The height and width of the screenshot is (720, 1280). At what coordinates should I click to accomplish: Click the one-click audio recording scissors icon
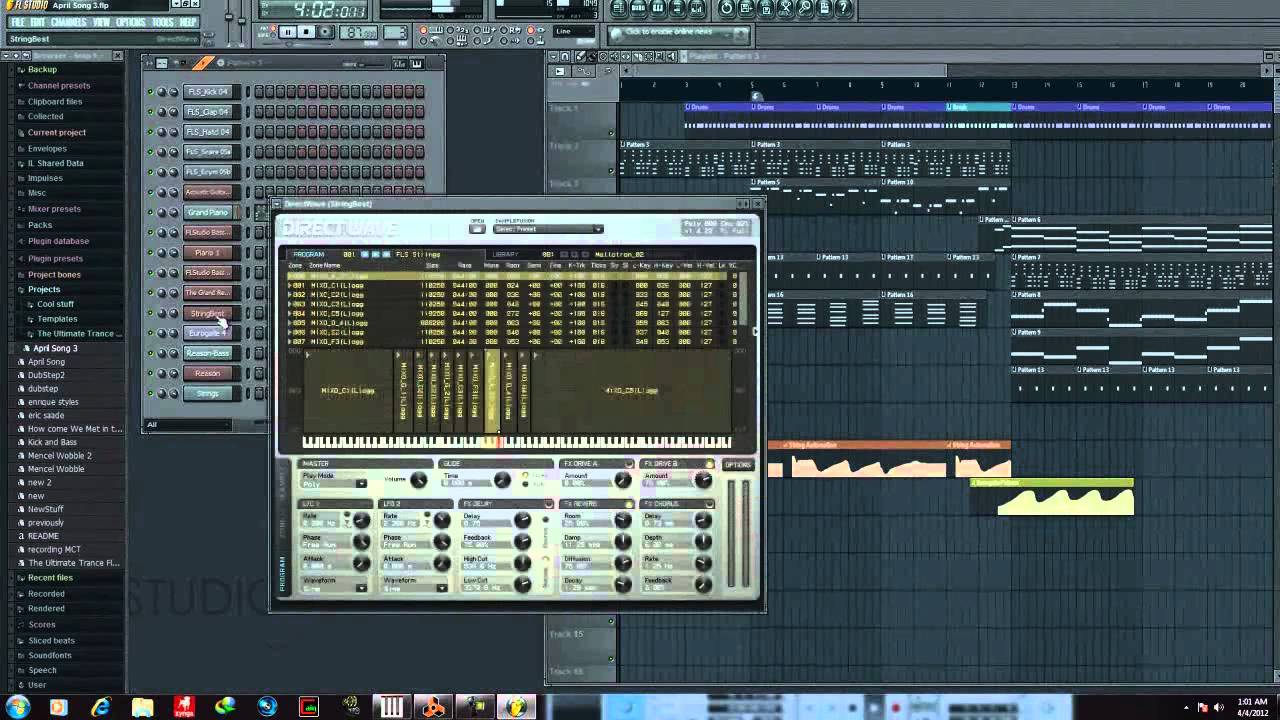[x=786, y=8]
